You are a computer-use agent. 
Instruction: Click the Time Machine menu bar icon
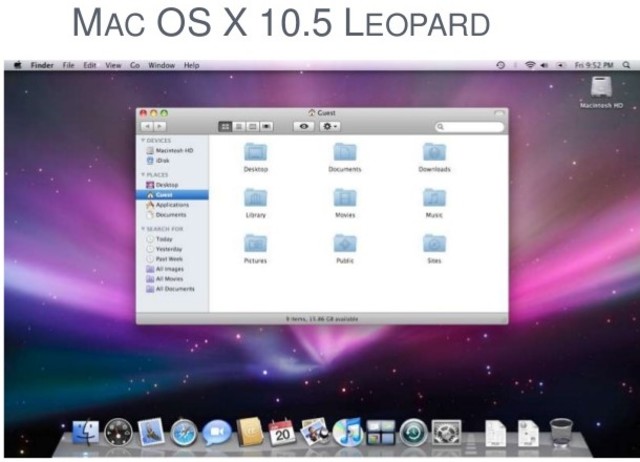[x=500, y=65]
